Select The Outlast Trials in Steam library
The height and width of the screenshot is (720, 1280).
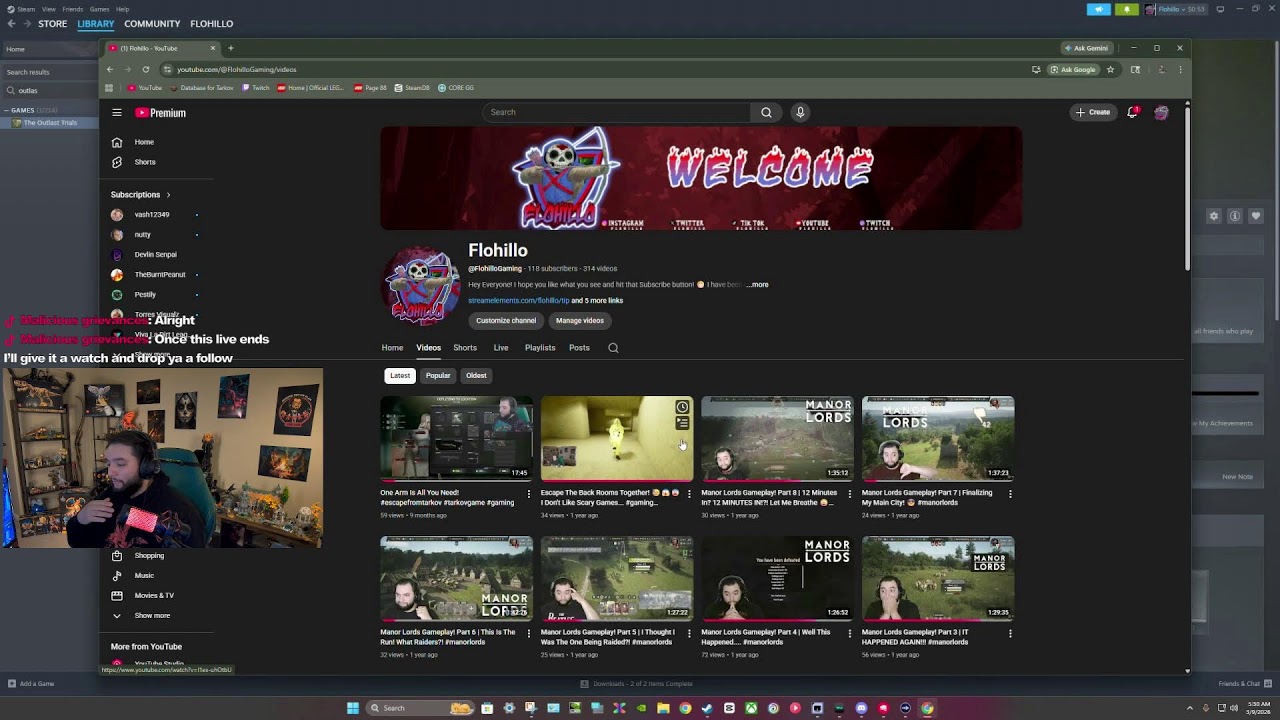pyautogui.click(x=49, y=123)
